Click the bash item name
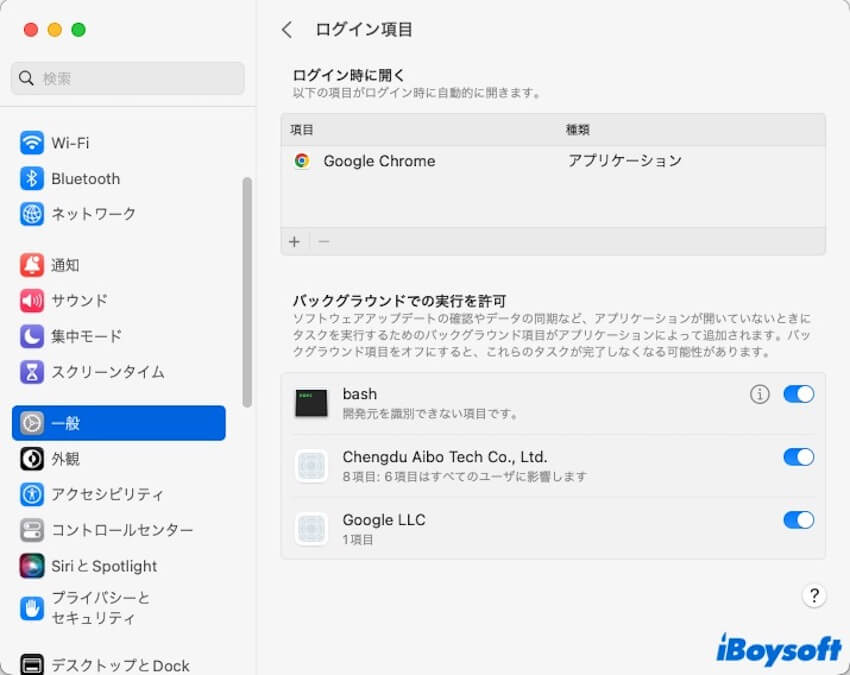This screenshot has width=850, height=675. [x=359, y=394]
